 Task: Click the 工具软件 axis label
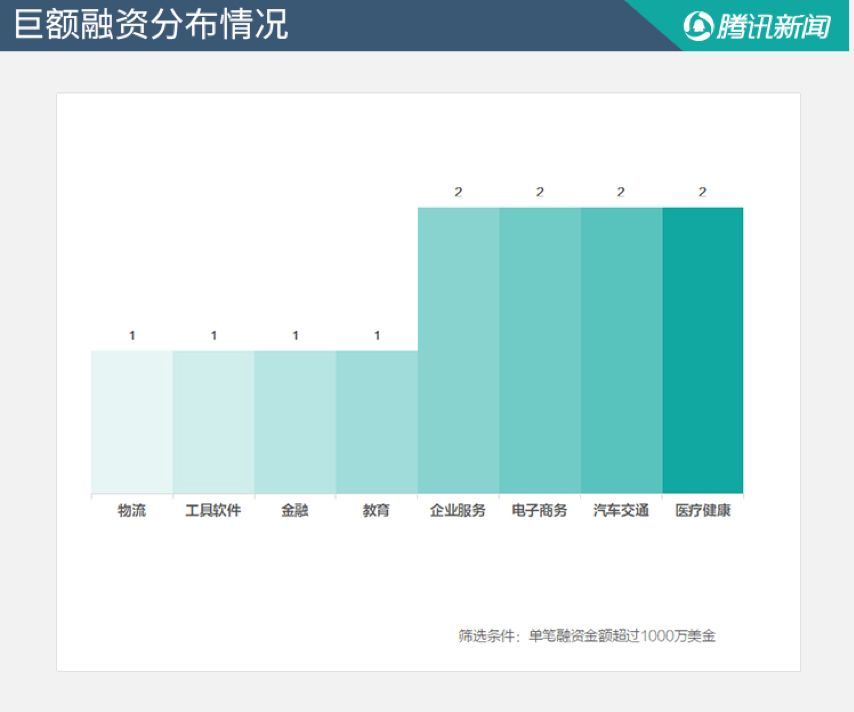click(x=213, y=510)
